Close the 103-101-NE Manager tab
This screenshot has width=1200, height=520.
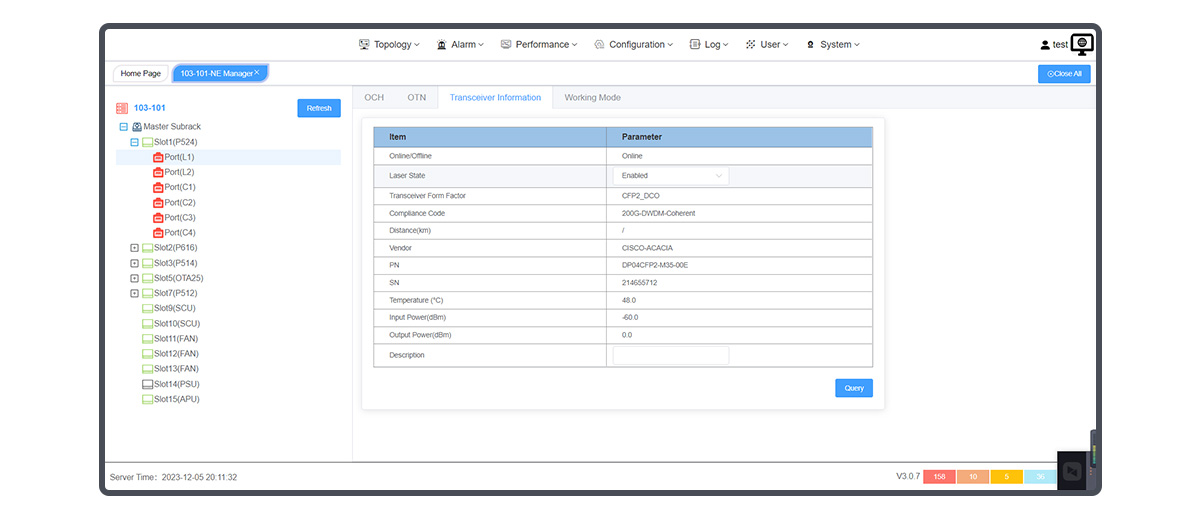coord(257,72)
